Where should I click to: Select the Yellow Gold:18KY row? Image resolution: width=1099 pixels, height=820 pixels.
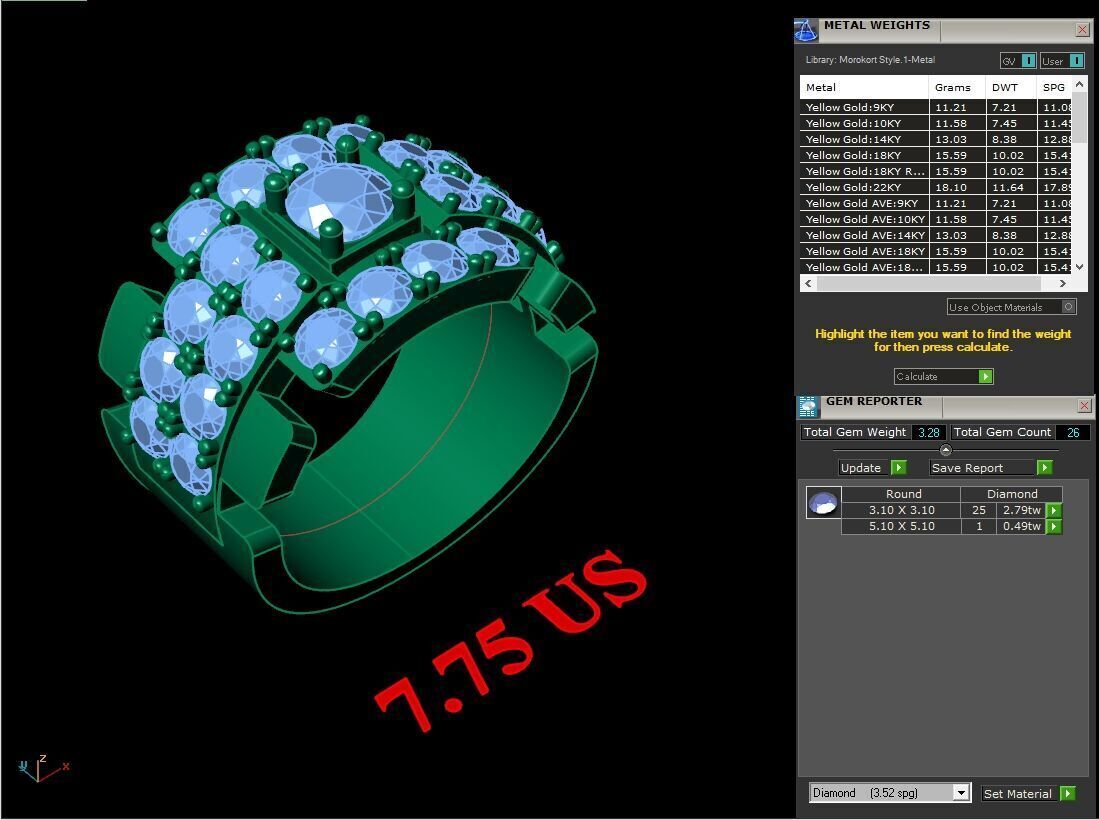[936, 156]
